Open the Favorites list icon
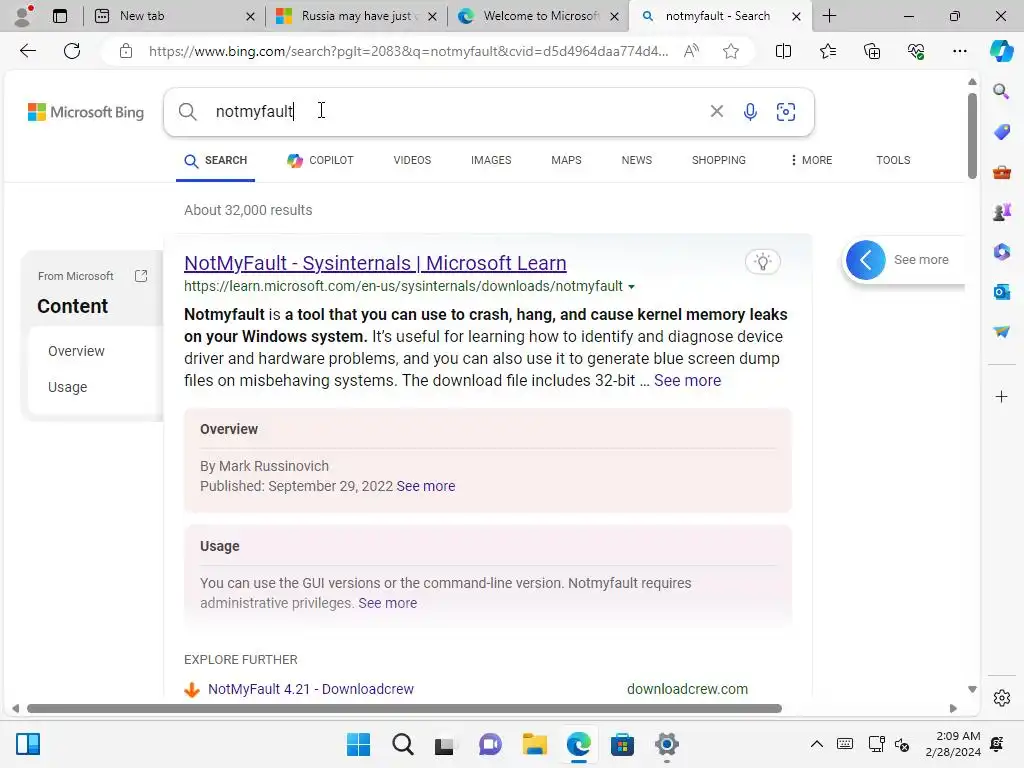 click(x=827, y=51)
